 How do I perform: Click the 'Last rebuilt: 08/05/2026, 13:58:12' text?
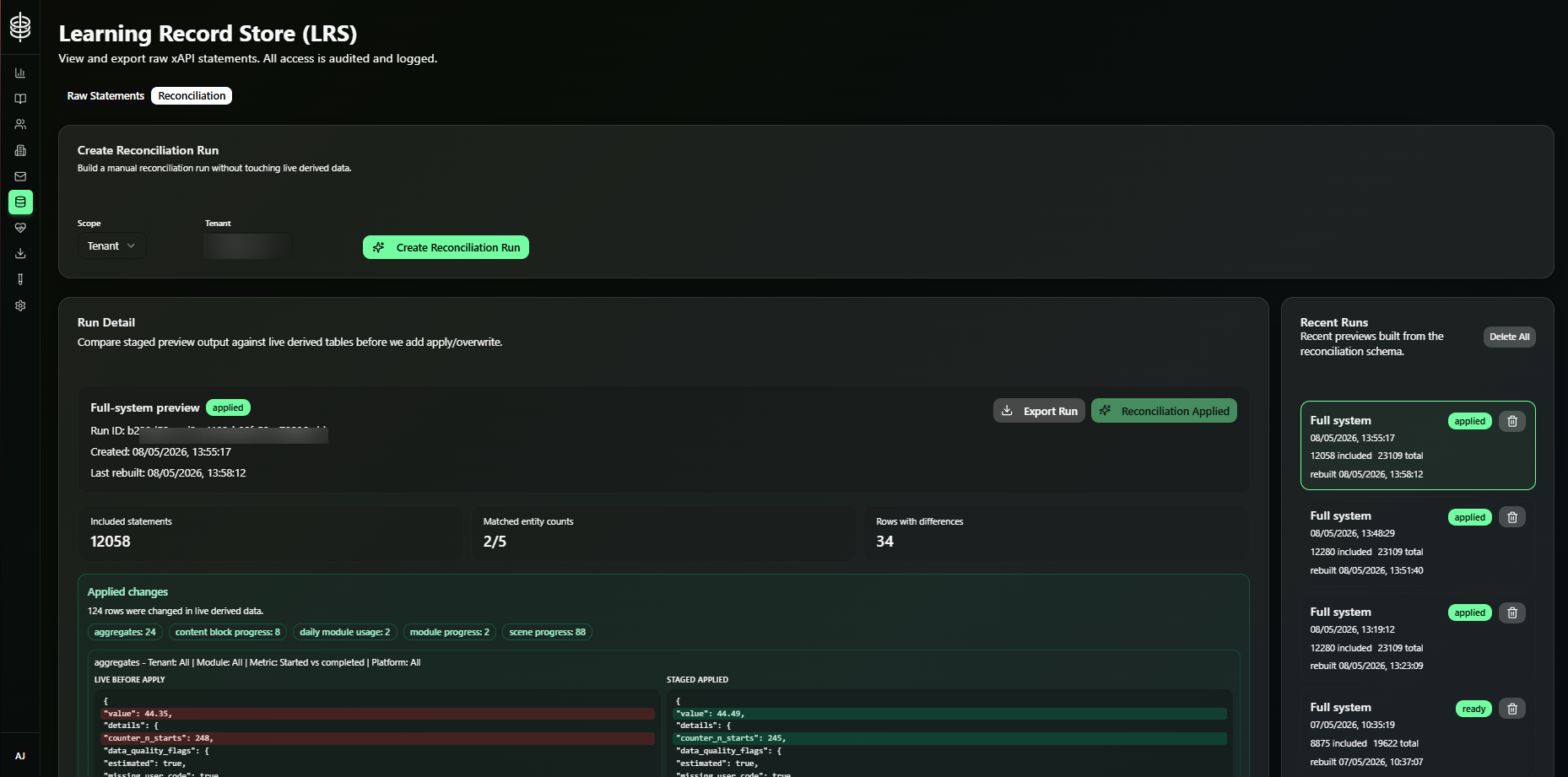(168, 473)
